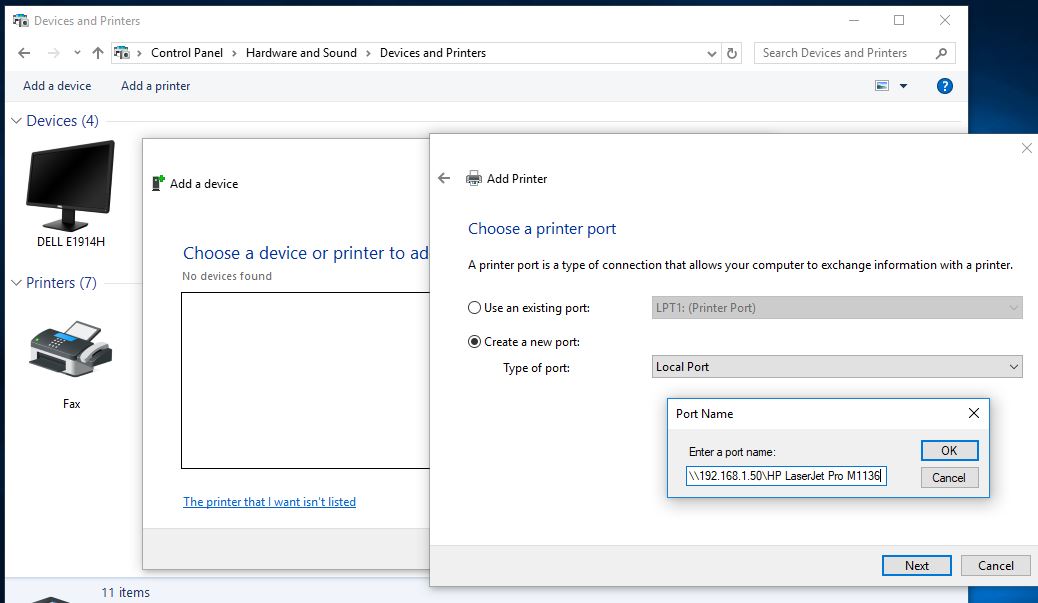Click the up-directory arrow in Explorer
The width and height of the screenshot is (1038, 603).
pos(97,53)
